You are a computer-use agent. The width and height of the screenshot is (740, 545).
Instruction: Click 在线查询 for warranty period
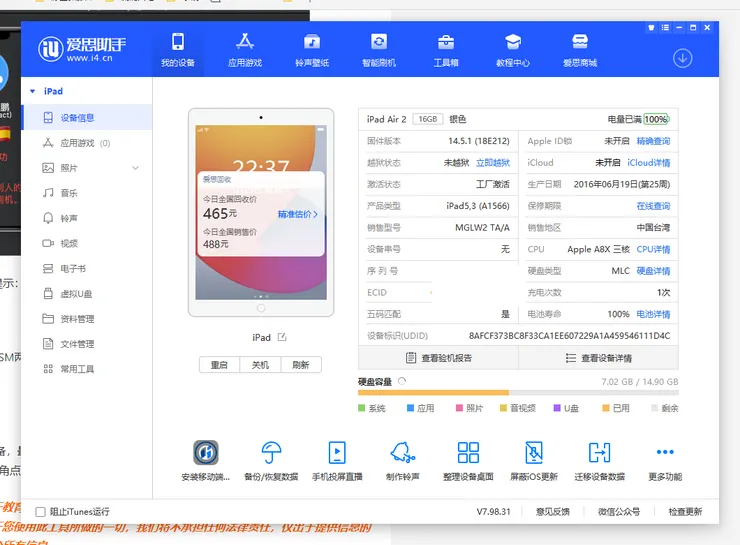(x=653, y=206)
